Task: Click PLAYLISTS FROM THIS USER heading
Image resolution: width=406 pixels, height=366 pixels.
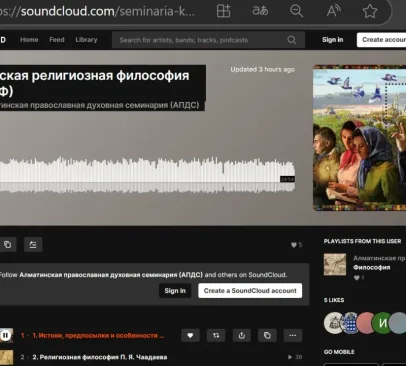Action: (x=362, y=241)
